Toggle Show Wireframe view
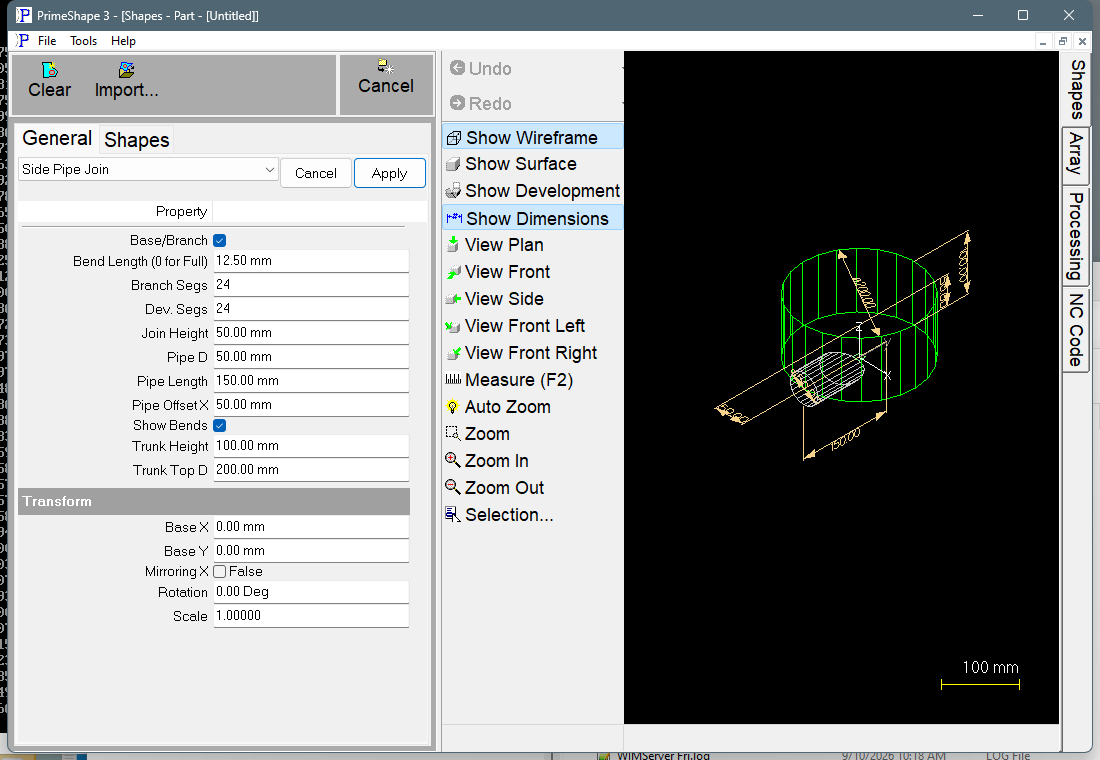The height and width of the screenshot is (760, 1100). [x=532, y=138]
